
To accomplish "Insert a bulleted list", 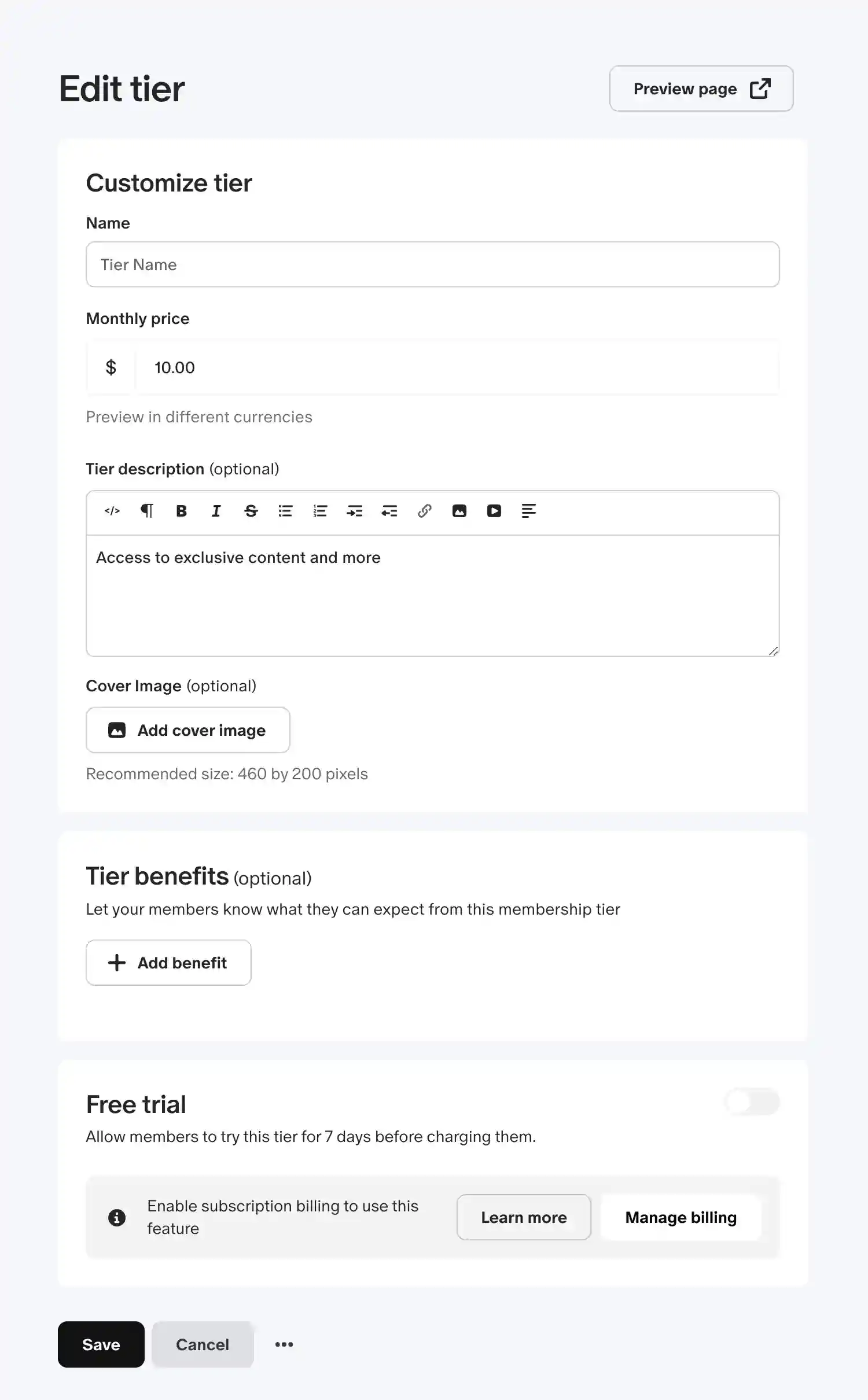I will click(285, 511).
